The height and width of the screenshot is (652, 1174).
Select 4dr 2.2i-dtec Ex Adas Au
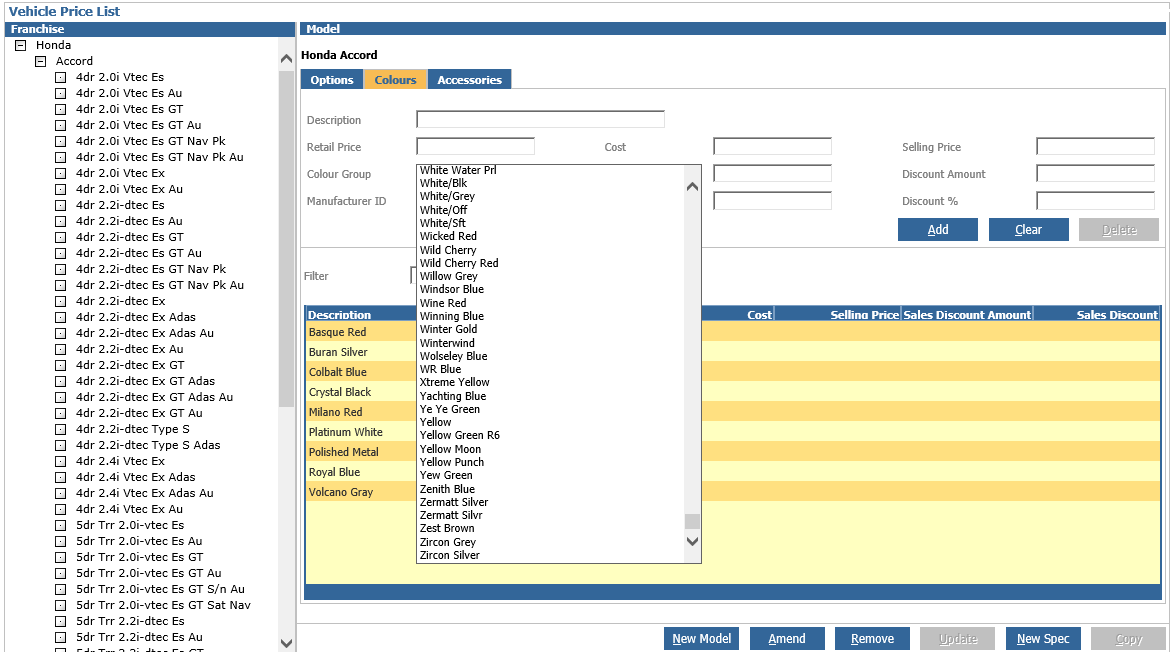(x=145, y=333)
